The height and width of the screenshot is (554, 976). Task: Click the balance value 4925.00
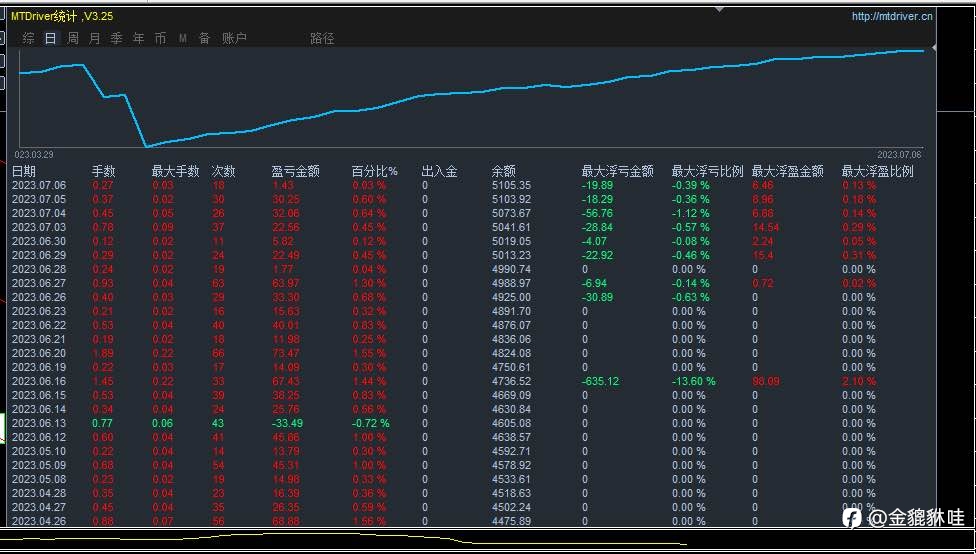[x=512, y=298]
